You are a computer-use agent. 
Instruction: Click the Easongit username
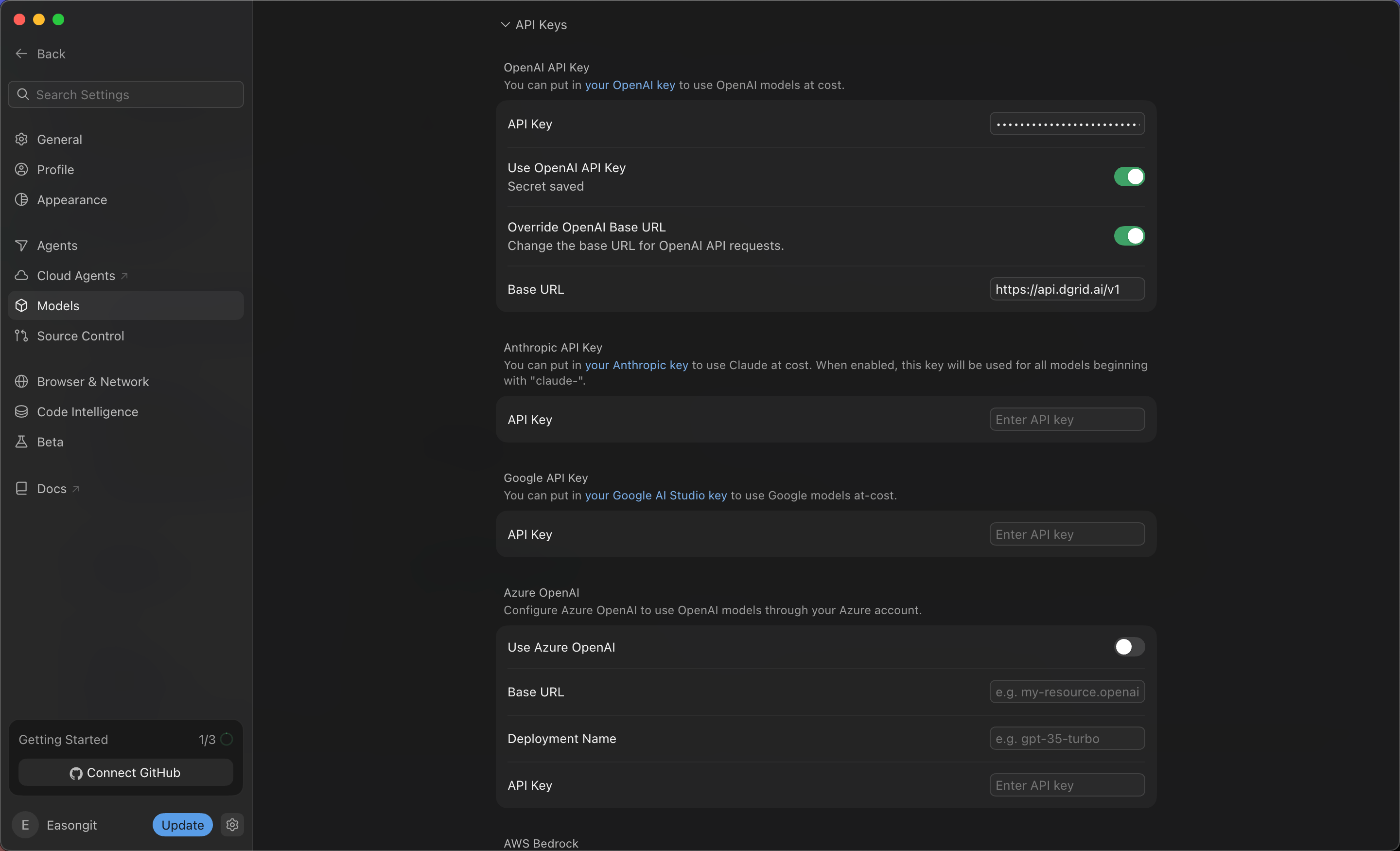point(71,825)
